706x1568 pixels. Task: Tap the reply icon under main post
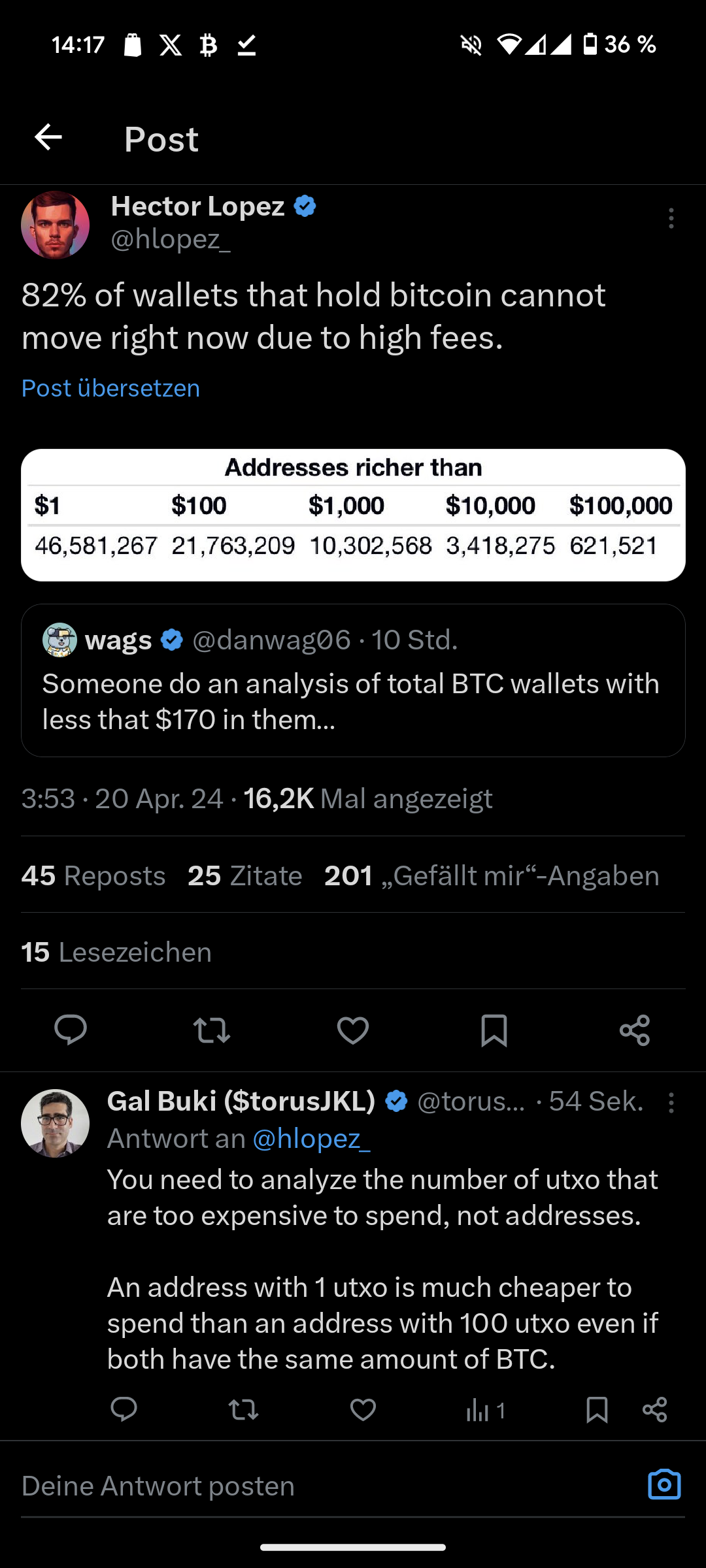71,1030
